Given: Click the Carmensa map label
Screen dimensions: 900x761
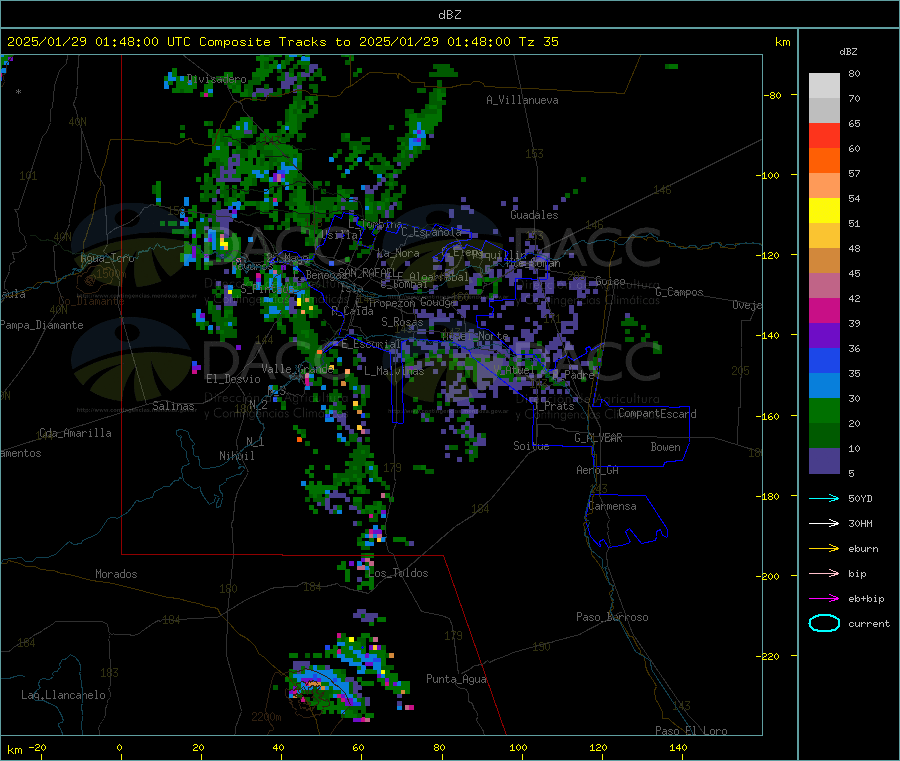Looking at the screenshot, I should (x=612, y=506).
